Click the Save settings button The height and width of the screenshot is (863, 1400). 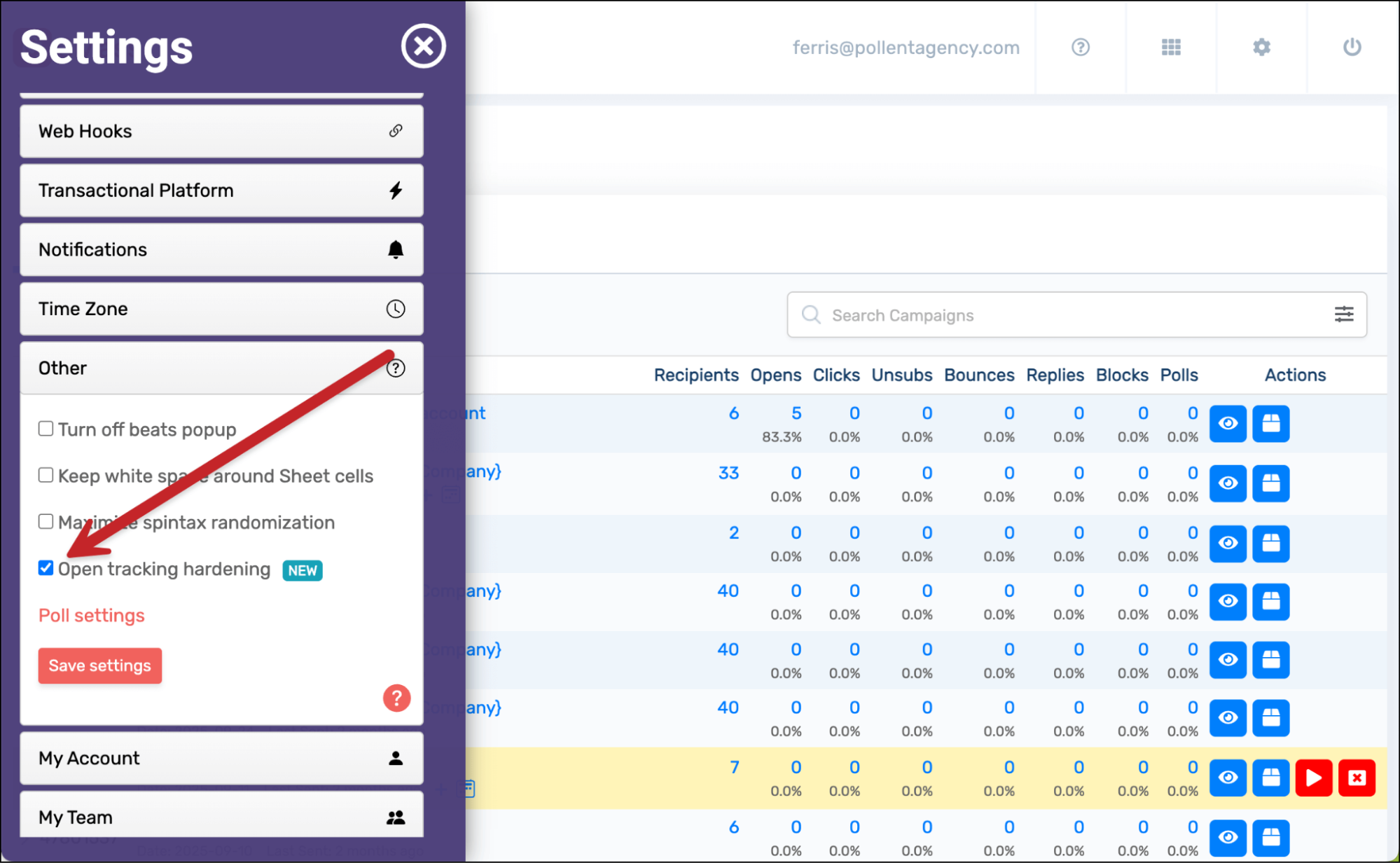point(99,665)
